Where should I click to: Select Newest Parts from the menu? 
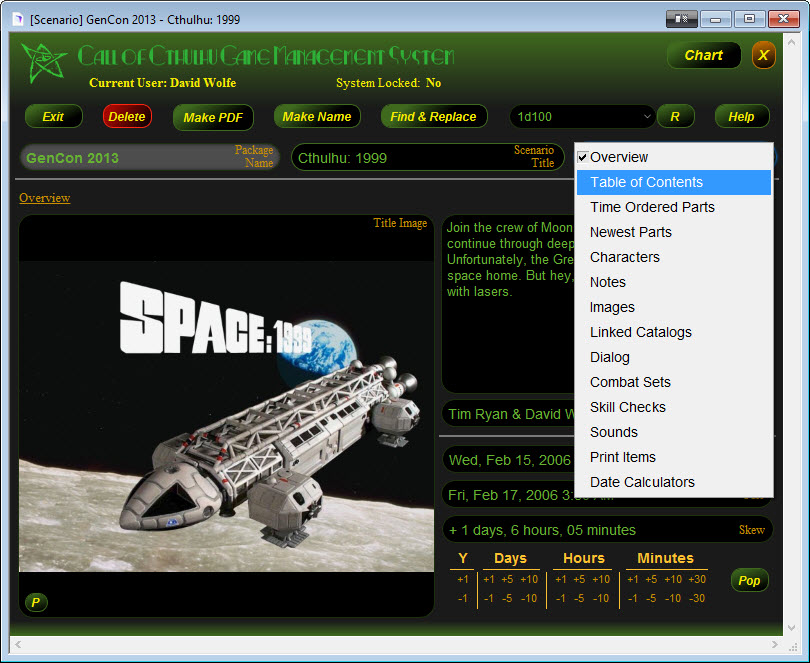coord(674,232)
